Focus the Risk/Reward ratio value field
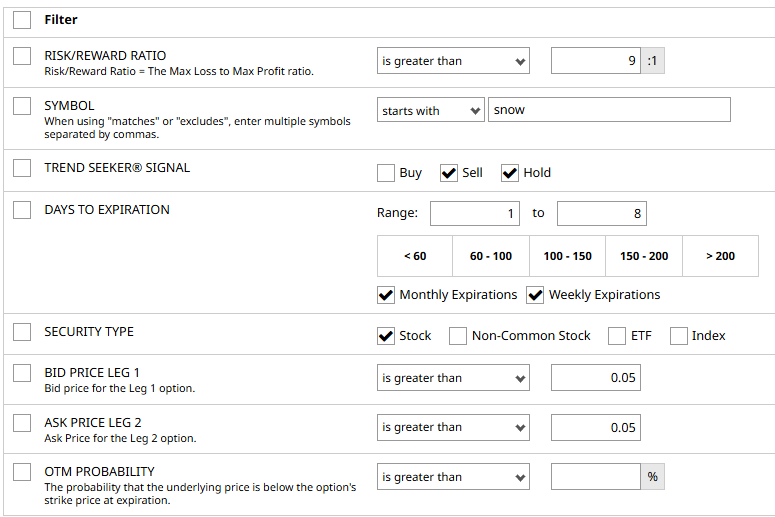 pyautogui.click(x=596, y=61)
